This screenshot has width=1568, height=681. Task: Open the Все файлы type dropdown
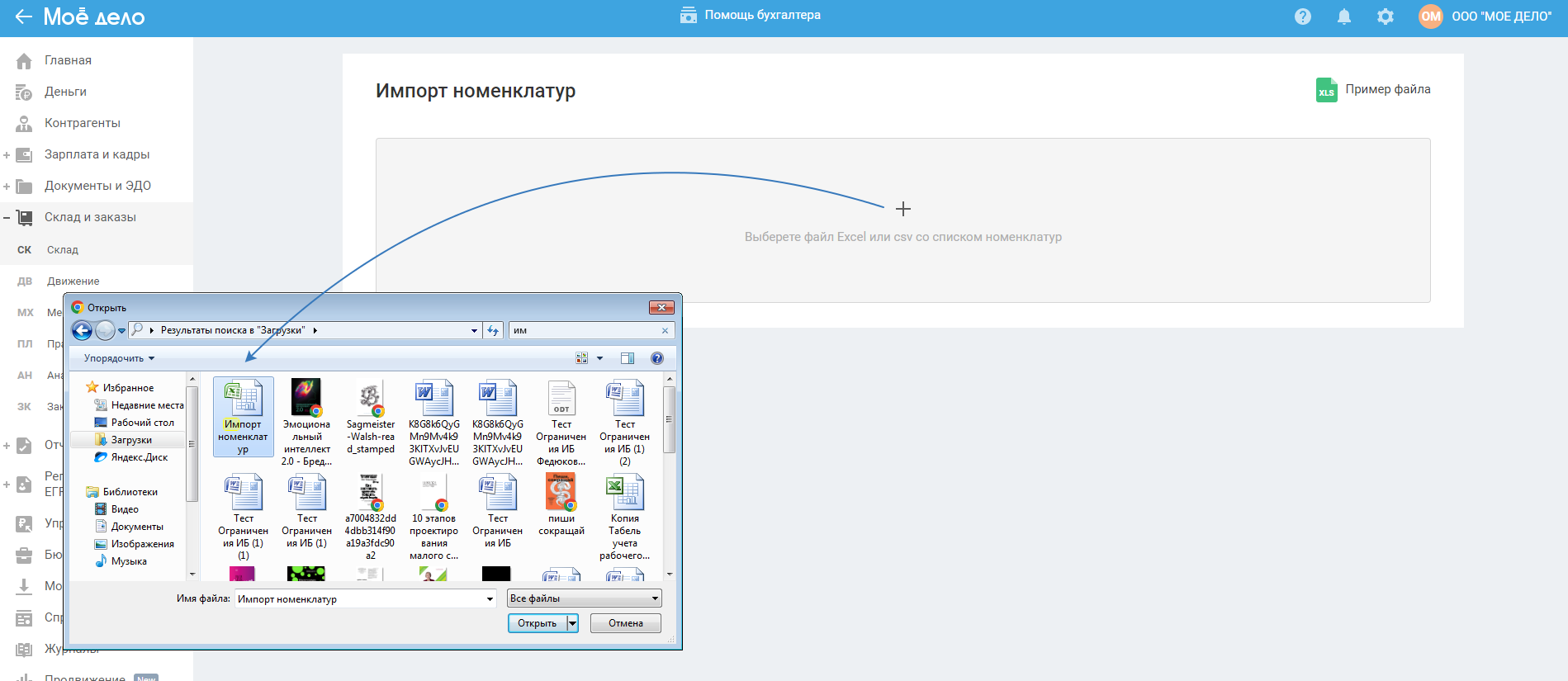(x=585, y=598)
